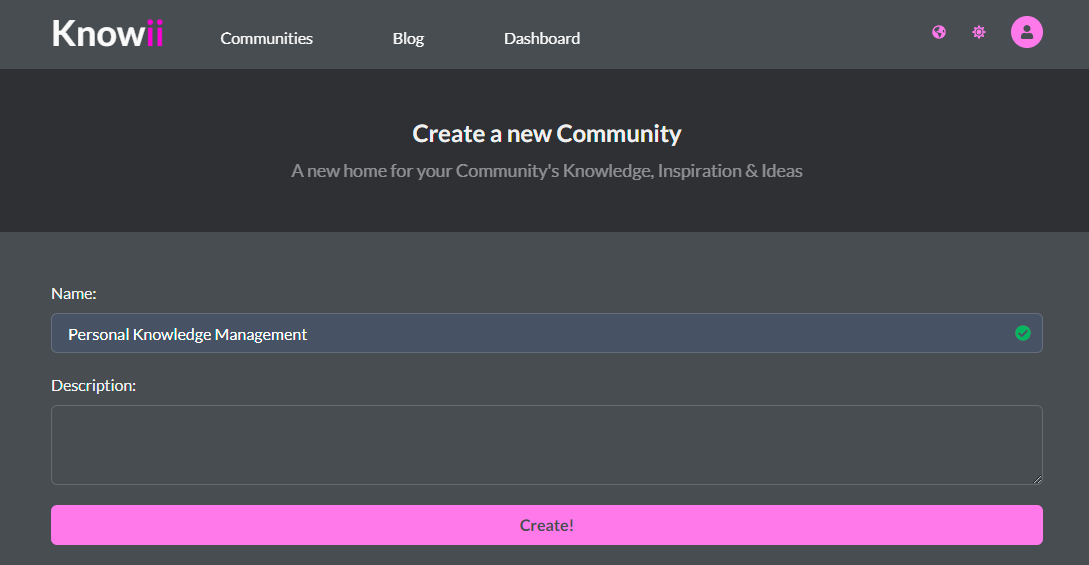Open the Blog navigation item
Viewport: 1089px width, 565px height.
(x=408, y=39)
